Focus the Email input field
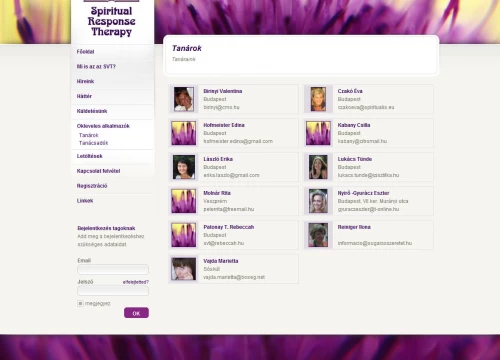500x360 pixels. pyautogui.click(x=113, y=269)
